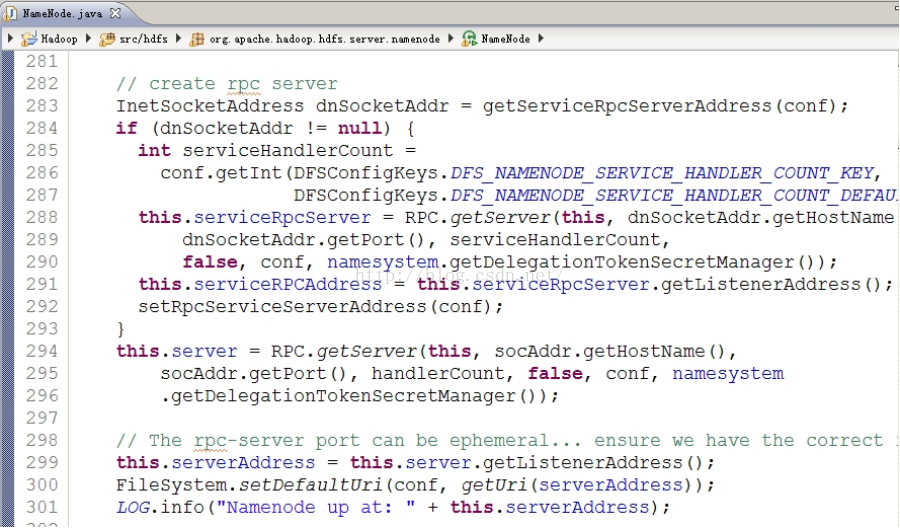Click 'getDelegationTokenSecretManager' on line 290
This screenshot has width=900, height=529.
click(622, 262)
